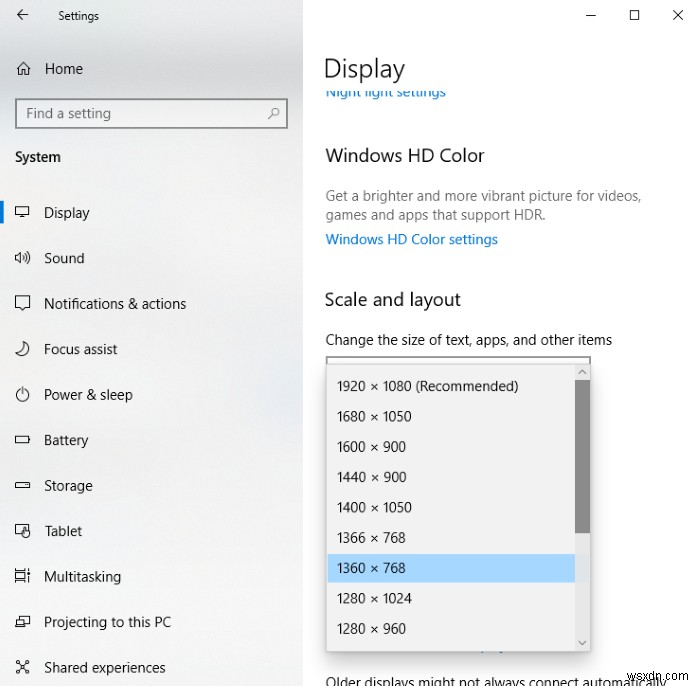
Task: Click the Find a setting search box
Action: click(x=151, y=113)
